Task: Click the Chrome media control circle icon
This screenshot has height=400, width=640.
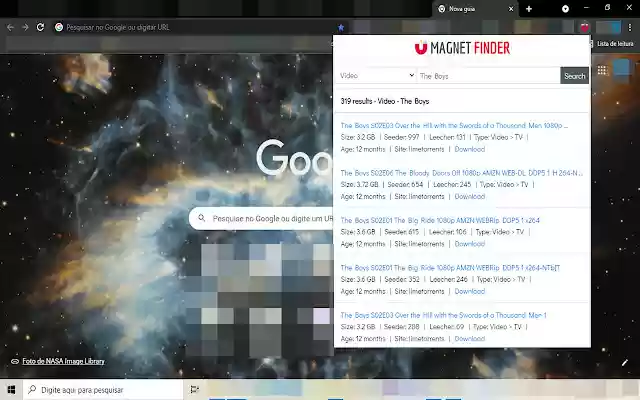Action: tap(565, 9)
